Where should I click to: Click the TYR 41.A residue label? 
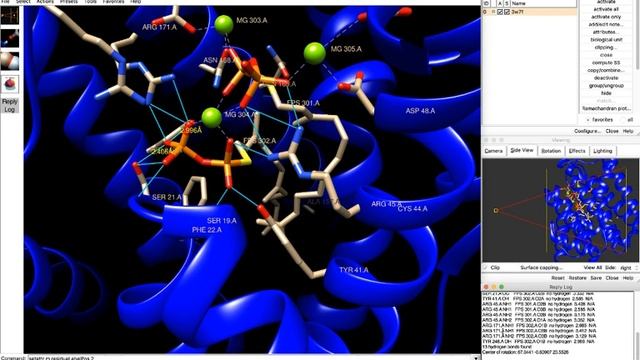coord(353,270)
